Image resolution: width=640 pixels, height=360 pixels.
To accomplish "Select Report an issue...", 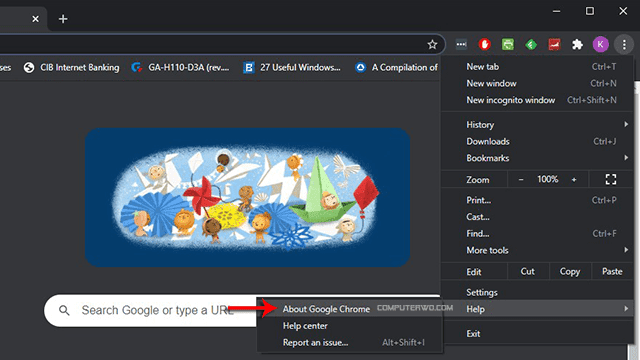I will pos(350,342).
